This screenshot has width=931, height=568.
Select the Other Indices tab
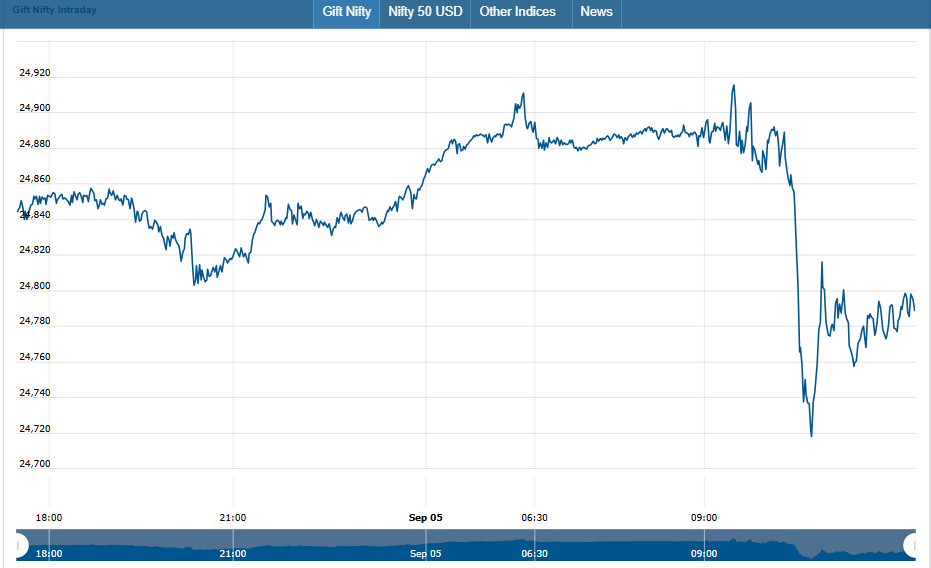click(x=517, y=12)
